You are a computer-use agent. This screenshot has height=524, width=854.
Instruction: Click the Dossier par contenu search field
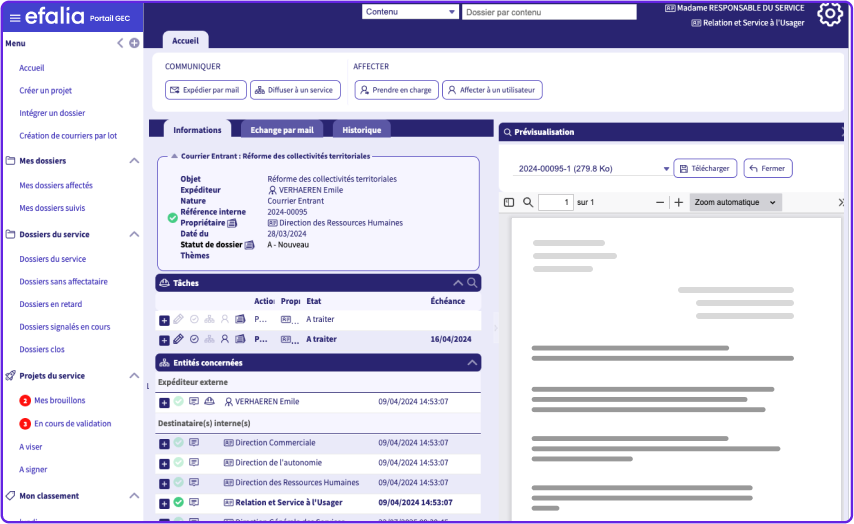click(x=549, y=12)
